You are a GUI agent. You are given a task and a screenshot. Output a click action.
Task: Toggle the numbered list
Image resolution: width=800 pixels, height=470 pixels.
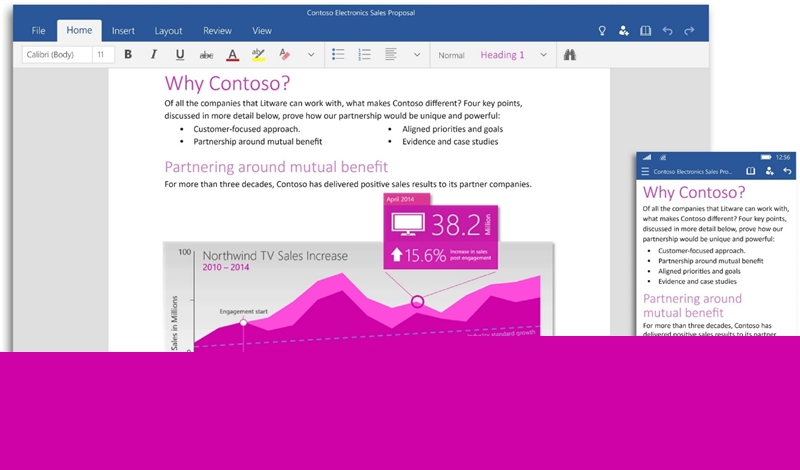tap(364, 55)
